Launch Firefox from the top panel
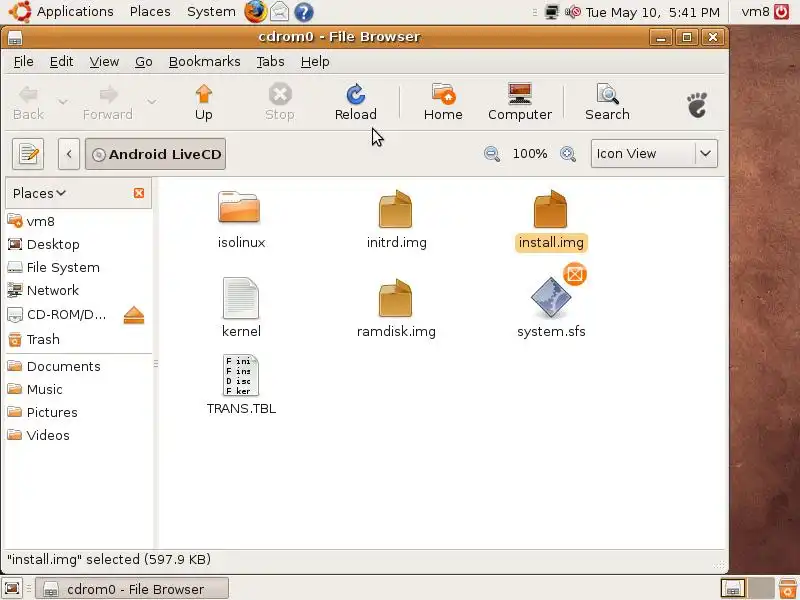The width and height of the screenshot is (800, 600). pyautogui.click(x=255, y=12)
